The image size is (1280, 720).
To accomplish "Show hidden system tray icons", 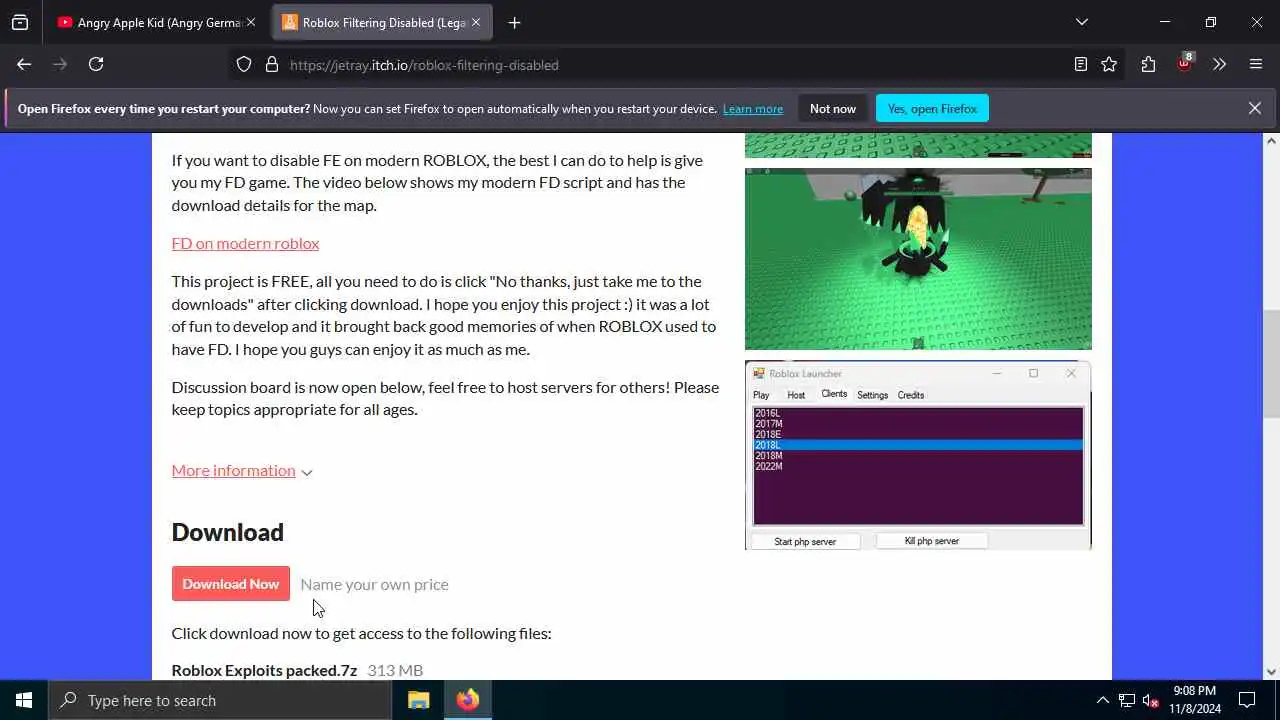I will pyautogui.click(x=1102, y=700).
